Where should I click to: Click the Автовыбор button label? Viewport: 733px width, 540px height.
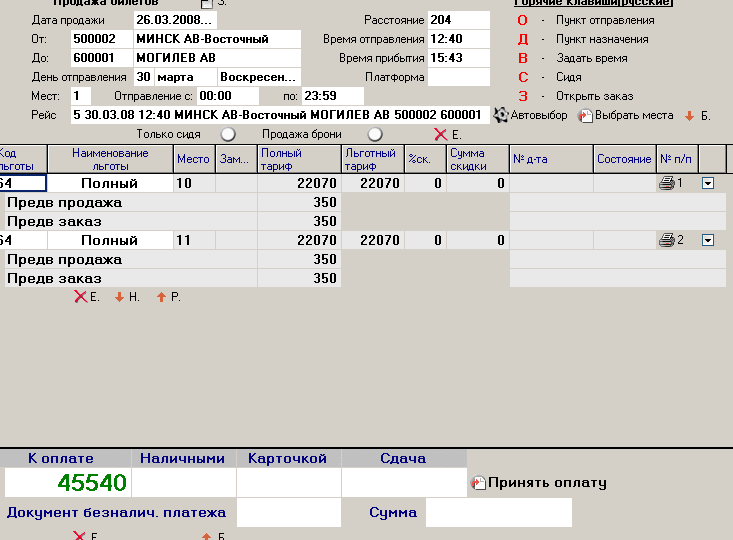point(539,115)
